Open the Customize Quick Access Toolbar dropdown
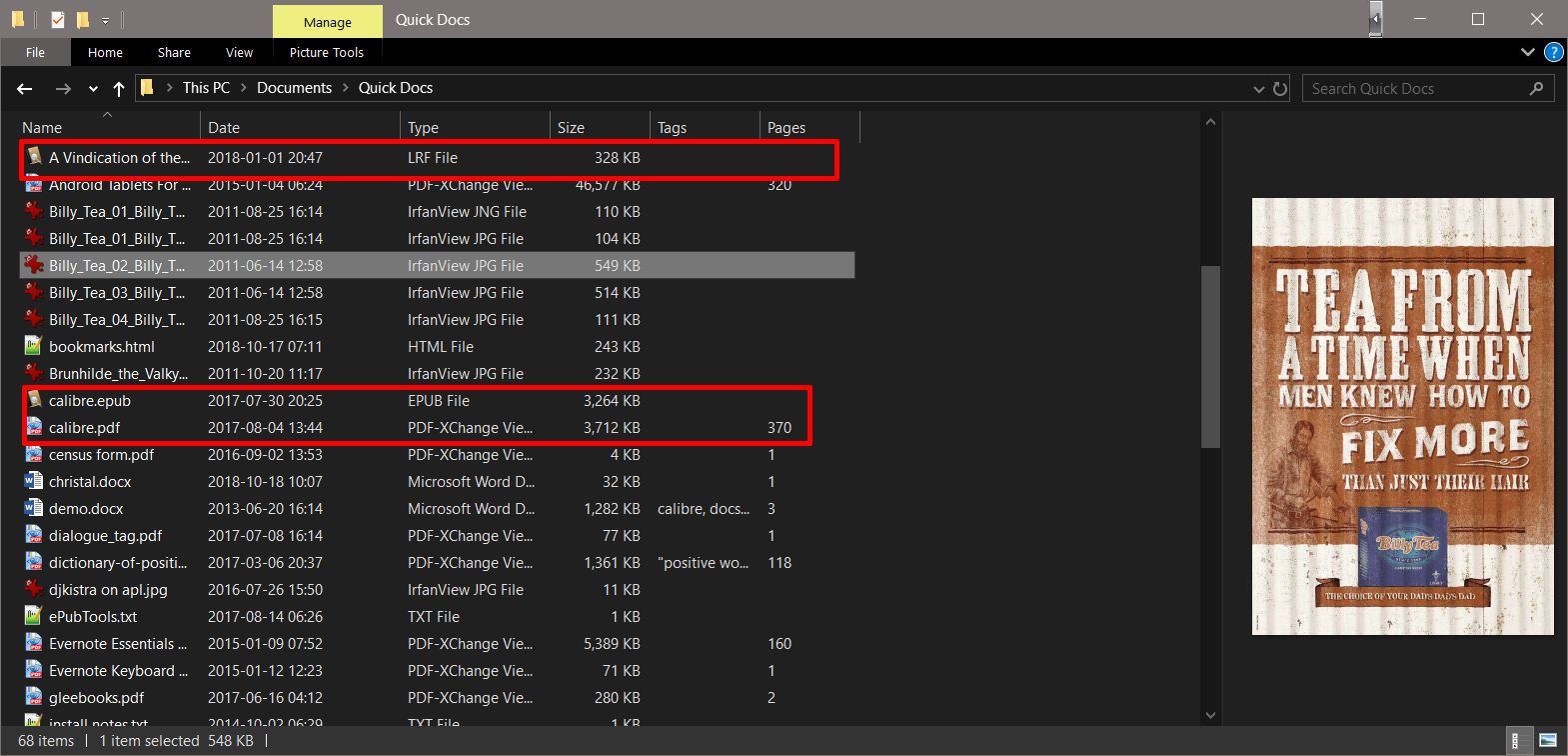 point(105,20)
